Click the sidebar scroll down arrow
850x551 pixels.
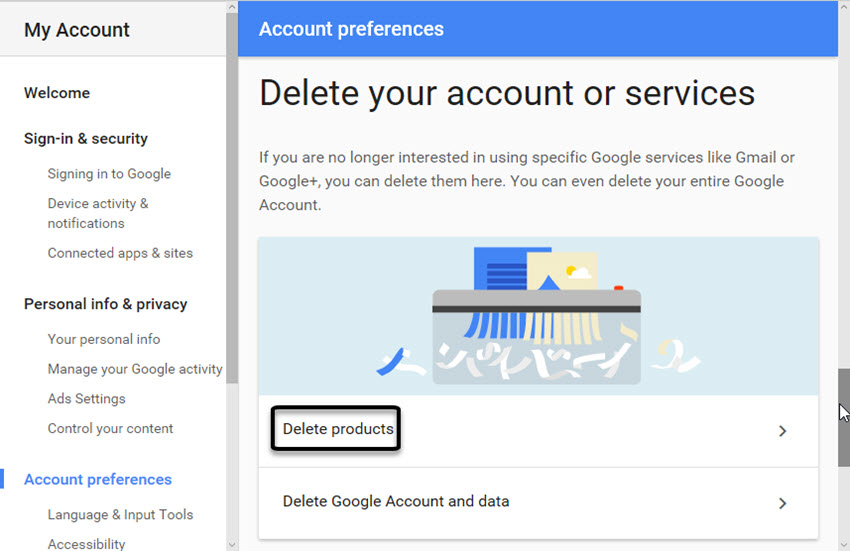click(x=232, y=544)
